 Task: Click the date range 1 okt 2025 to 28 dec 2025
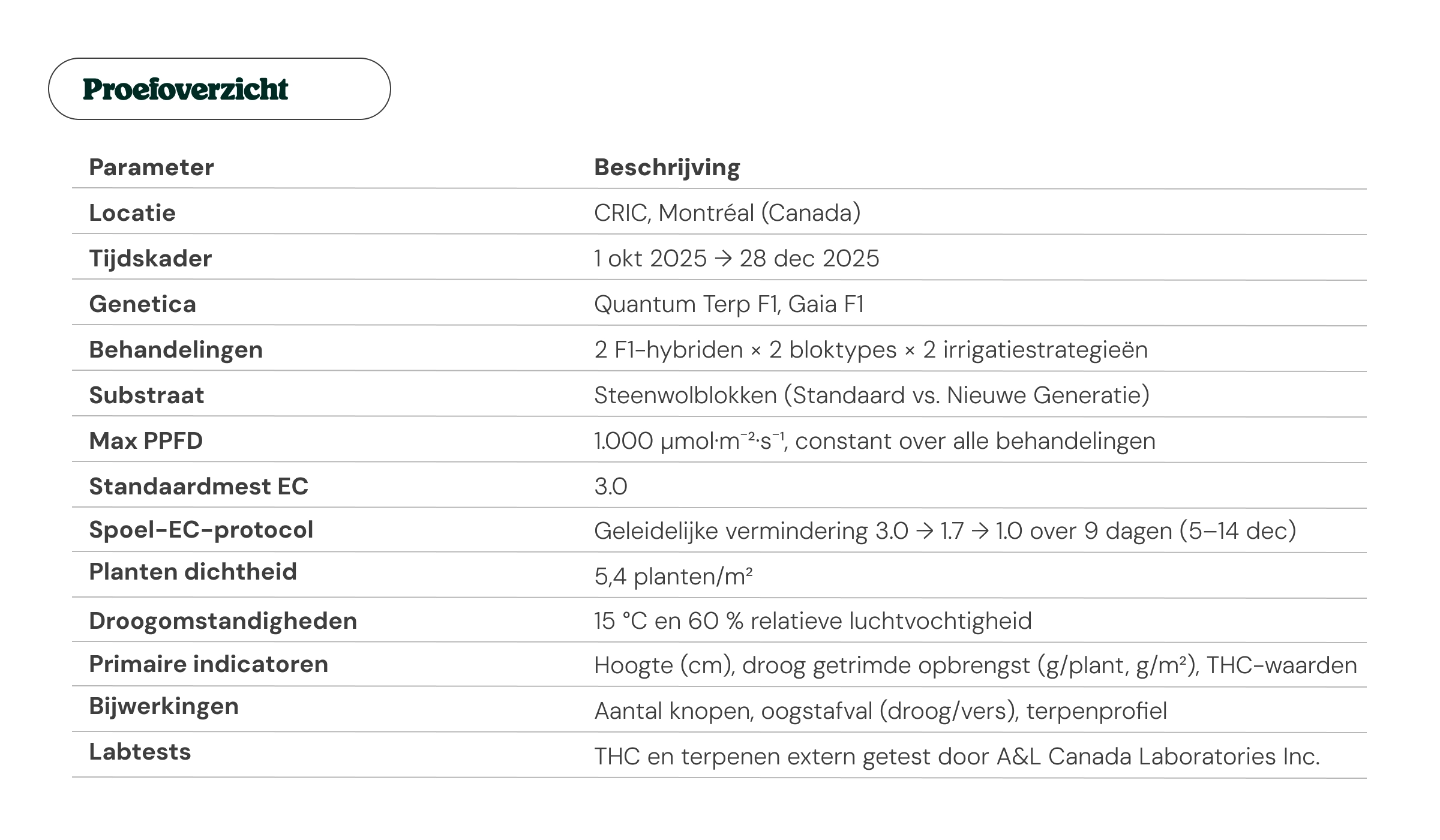pos(736,259)
